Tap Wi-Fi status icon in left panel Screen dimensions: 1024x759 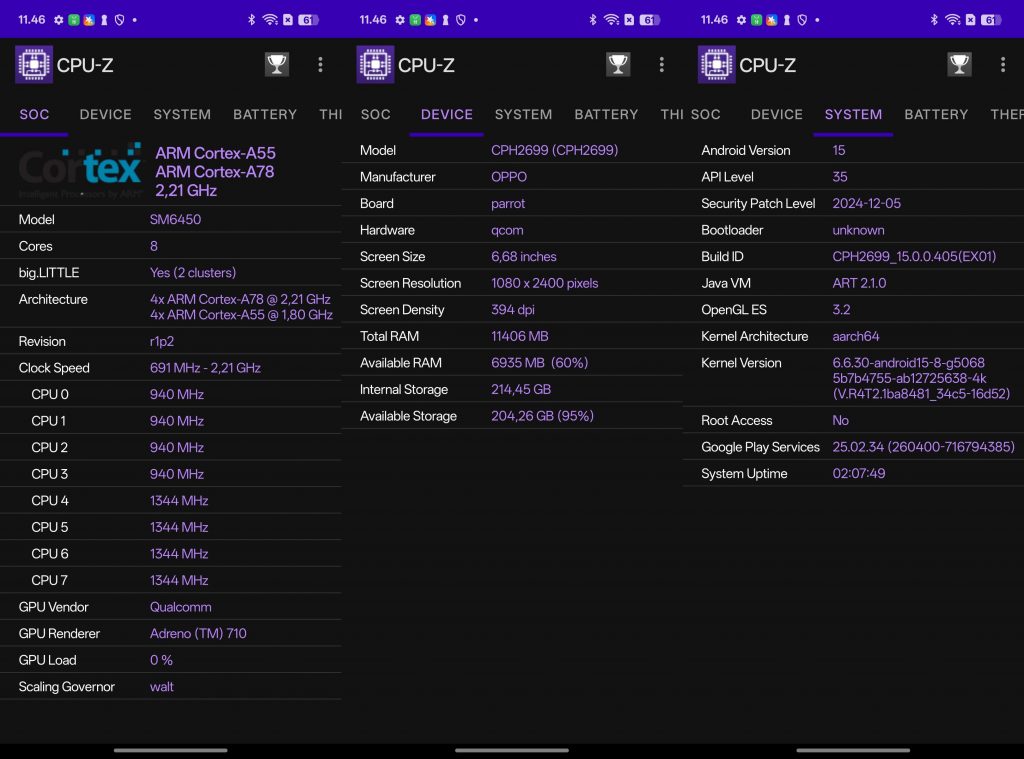[270, 20]
